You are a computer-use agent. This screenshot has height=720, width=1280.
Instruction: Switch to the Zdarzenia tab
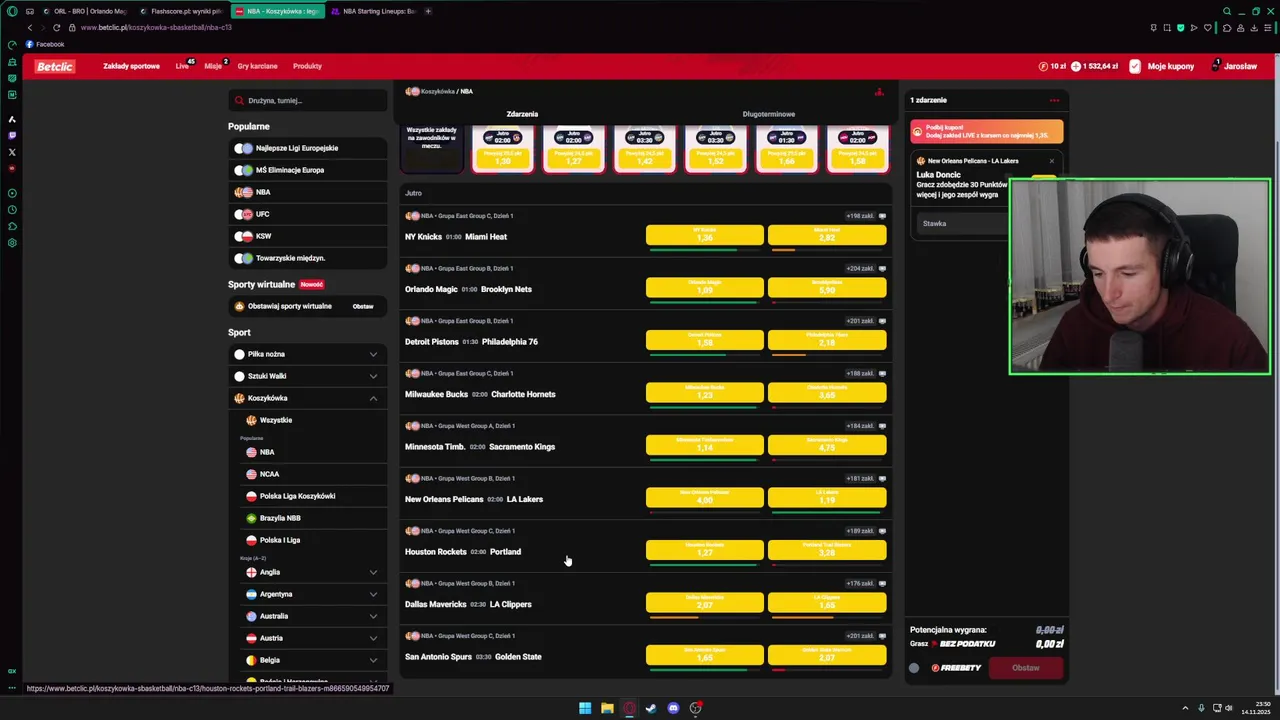(x=522, y=114)
